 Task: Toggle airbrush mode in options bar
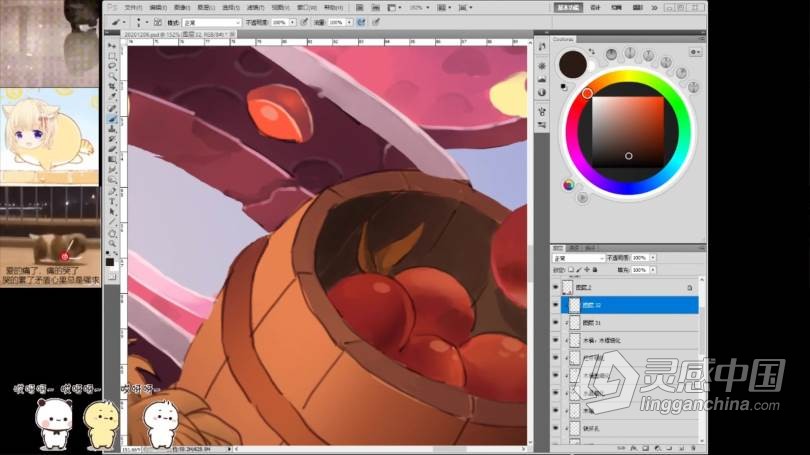[x=361, y=22]
